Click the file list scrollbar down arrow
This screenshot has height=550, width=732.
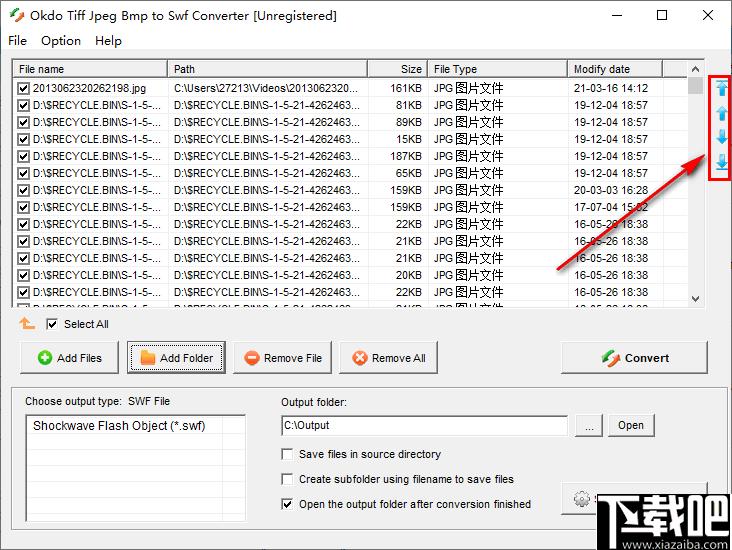pyautogui.click(x=695, y=298)
